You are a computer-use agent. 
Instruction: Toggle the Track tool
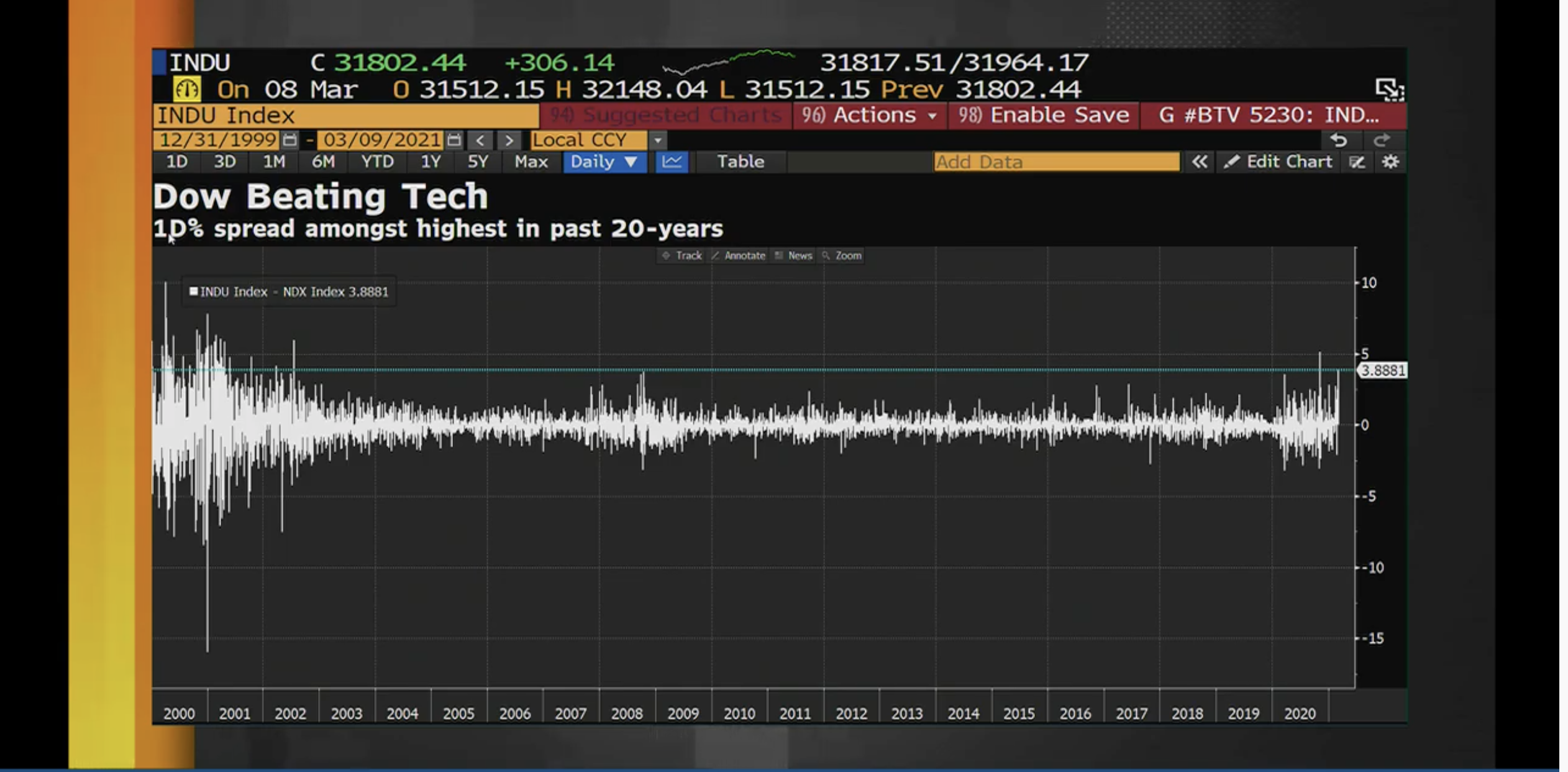[x=681, y=255]
